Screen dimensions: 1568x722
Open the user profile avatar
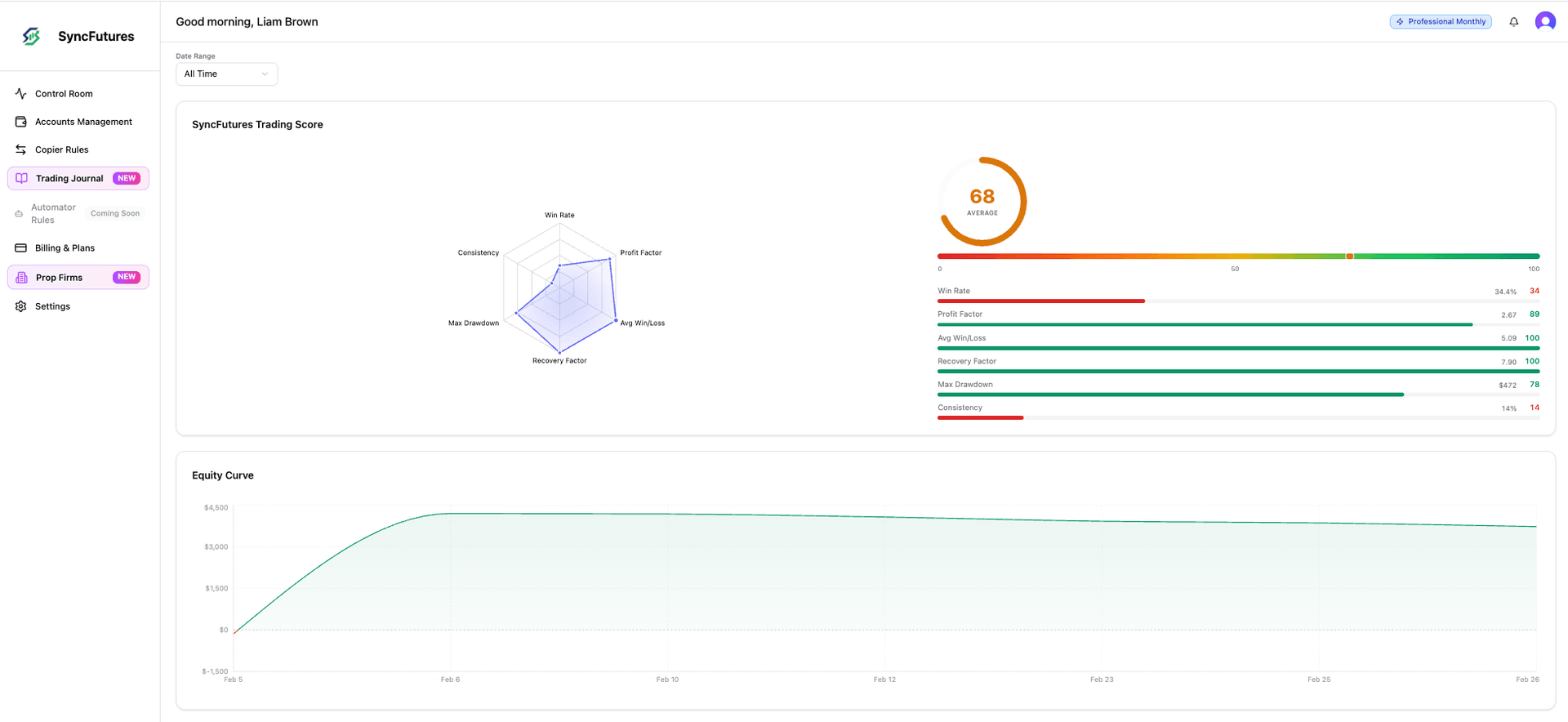pos(1544,22)
